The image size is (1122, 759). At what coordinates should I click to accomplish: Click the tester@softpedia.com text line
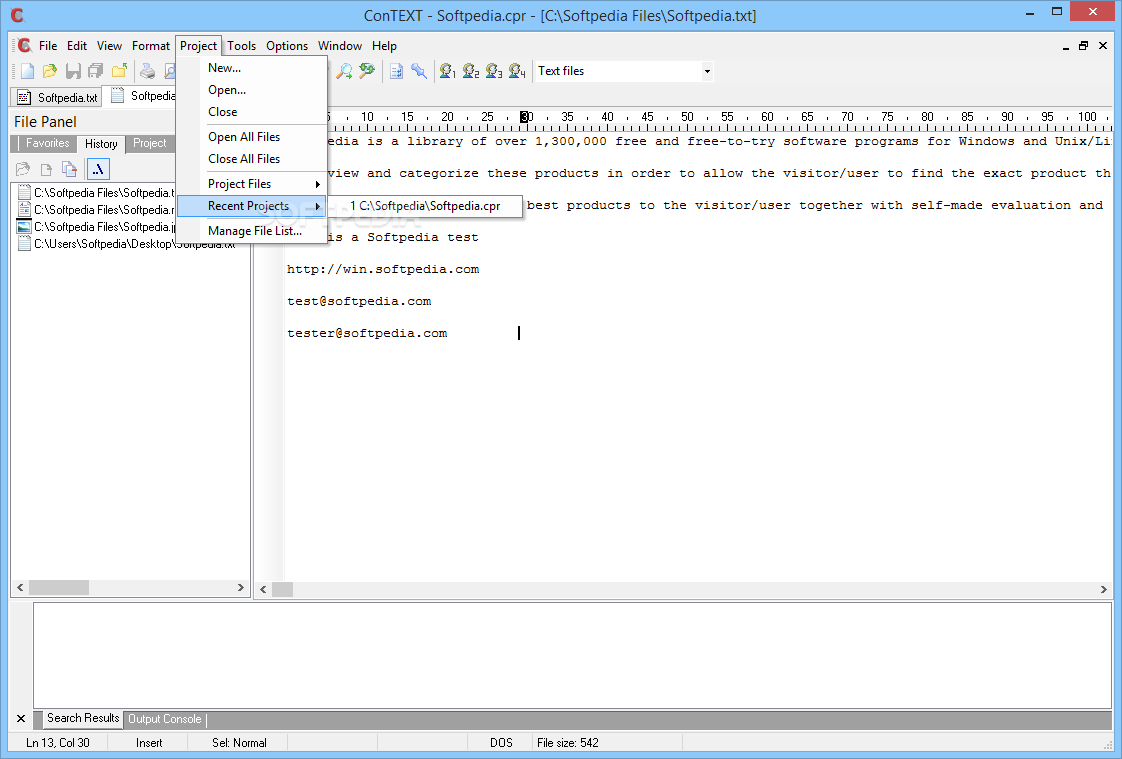point(367,333)
